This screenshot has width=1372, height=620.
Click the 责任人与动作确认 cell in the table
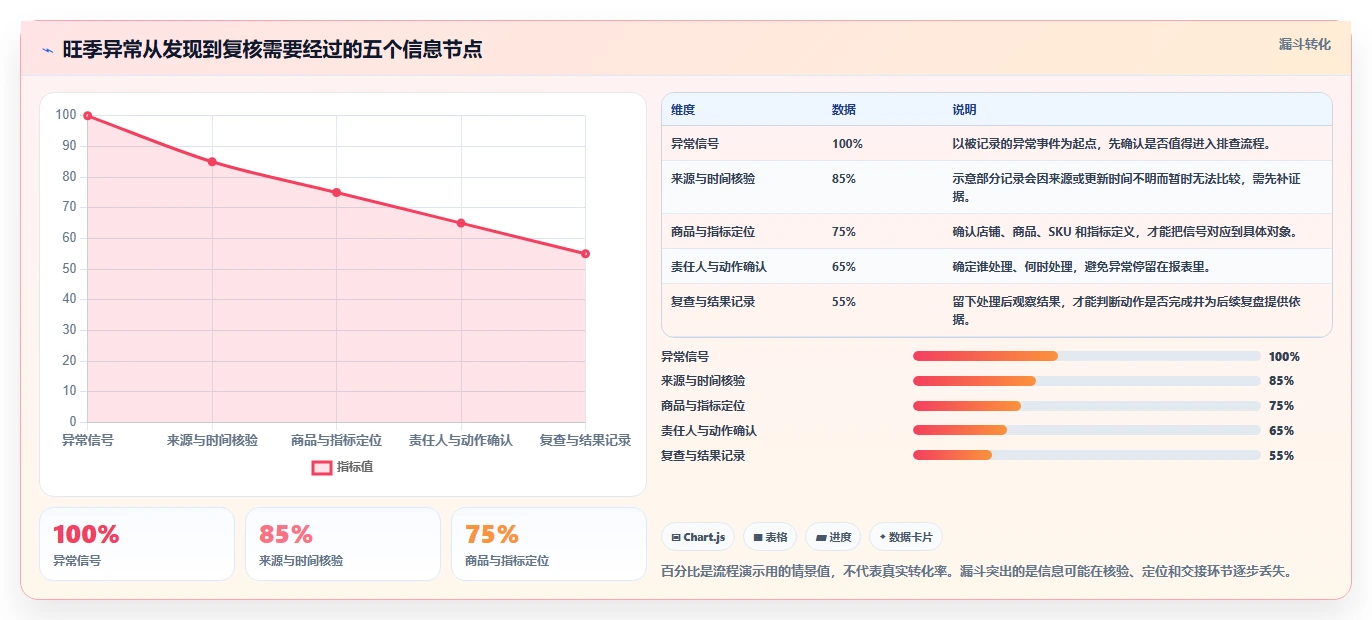pos(719,267)
